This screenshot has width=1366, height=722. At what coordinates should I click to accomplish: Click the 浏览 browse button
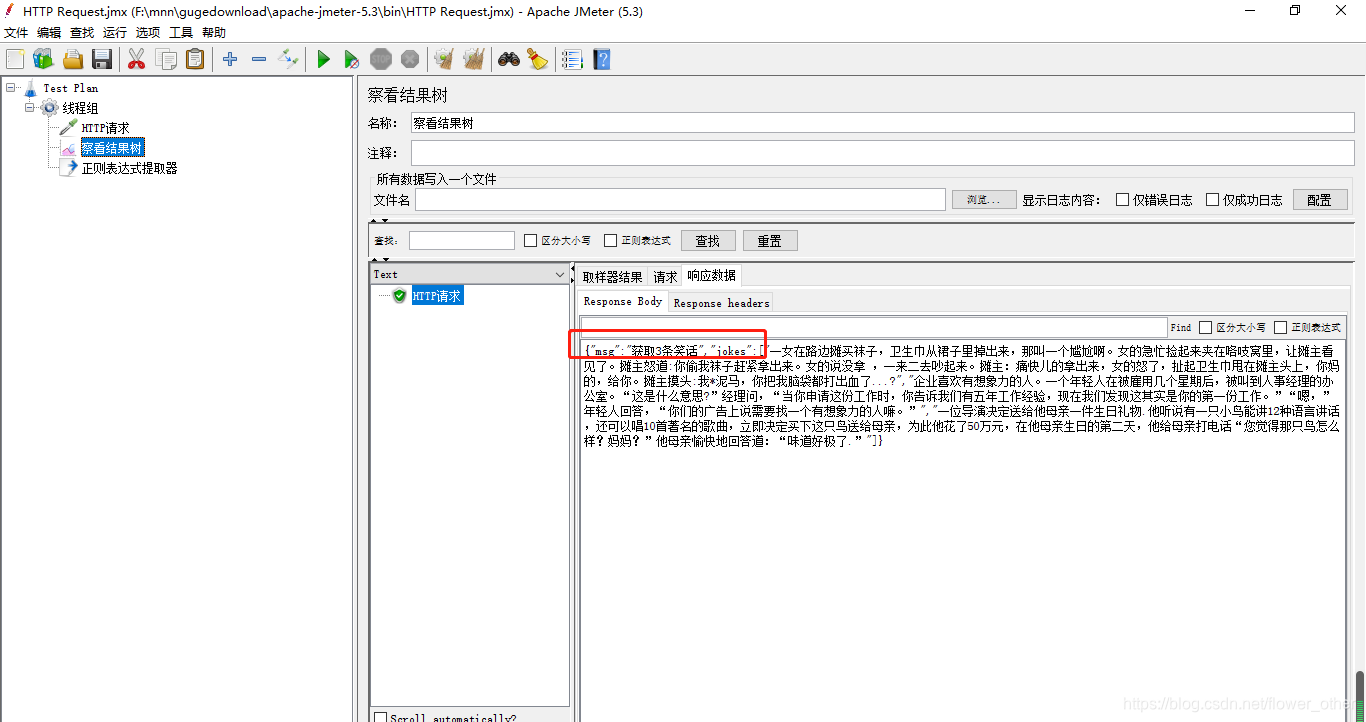point(984,199)
